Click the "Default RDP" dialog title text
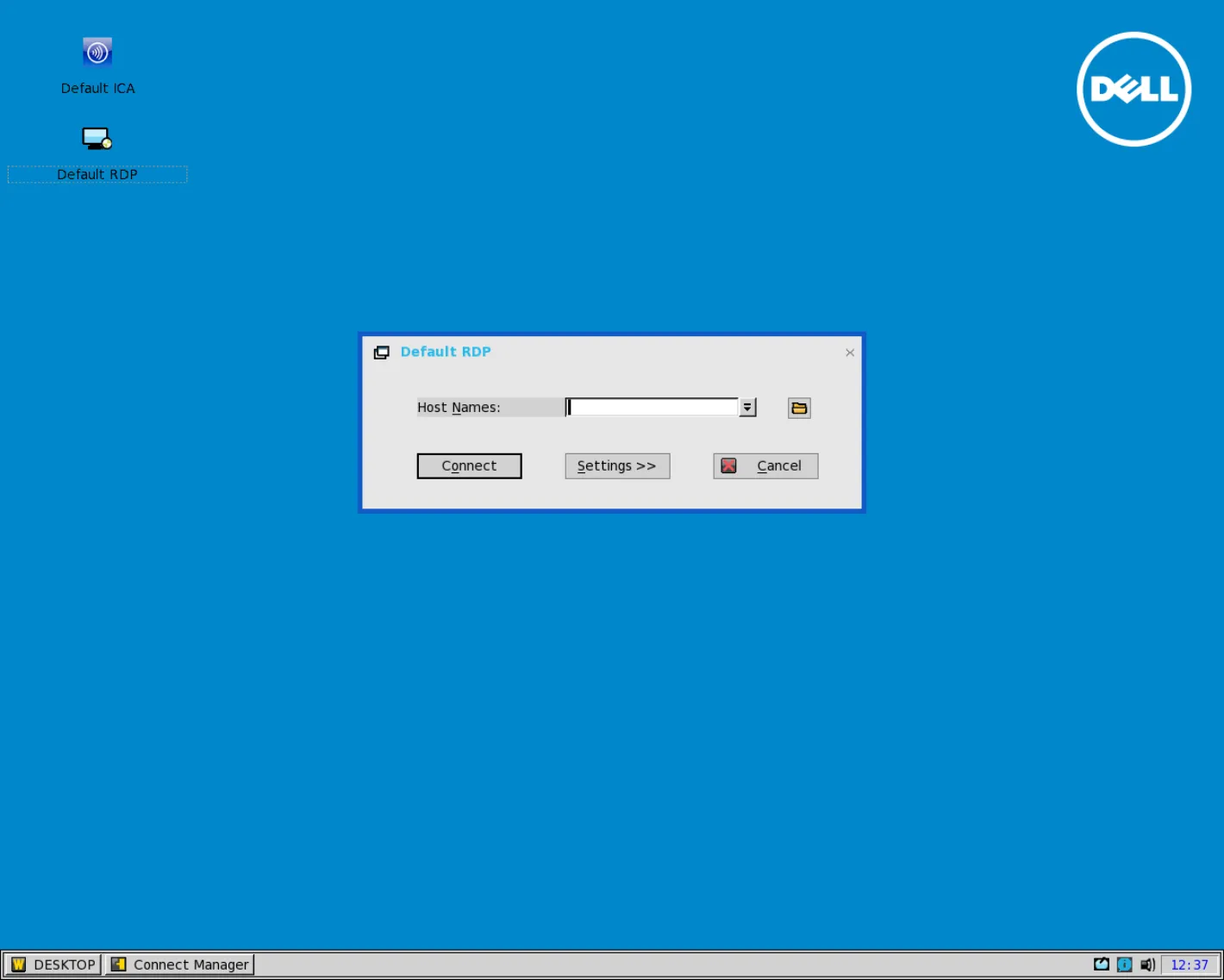The height and width of the screenshot is (980, 1224). (446, 352)
